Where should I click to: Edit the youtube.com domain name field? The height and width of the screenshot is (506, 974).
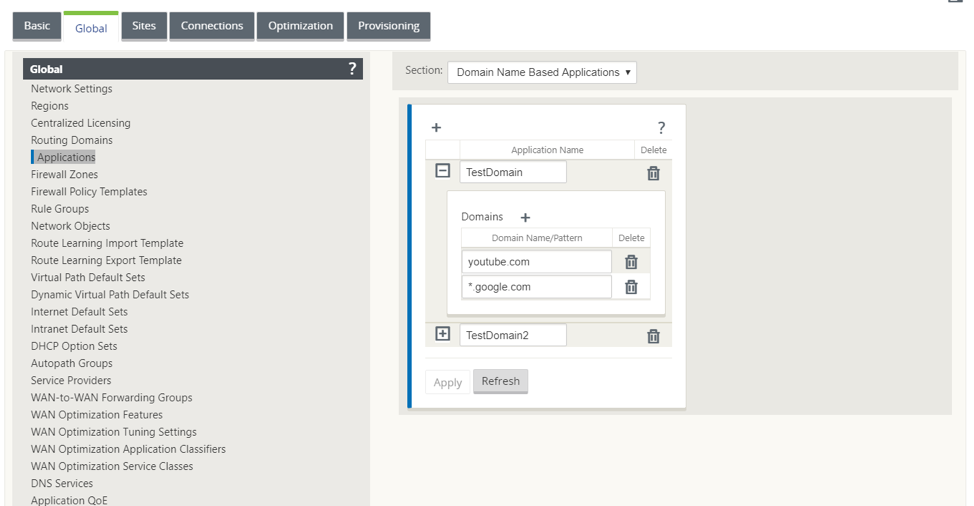[x=537, y=262]
